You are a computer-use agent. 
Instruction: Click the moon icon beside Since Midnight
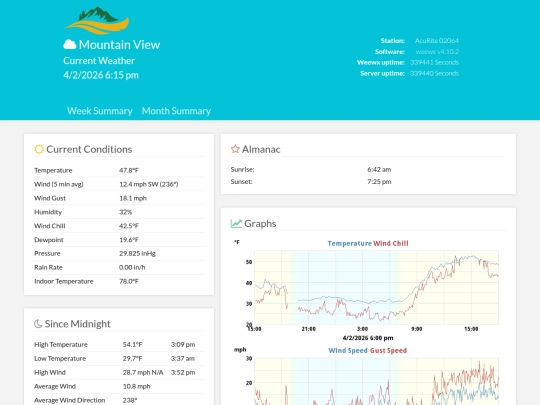tap(38, 324)
